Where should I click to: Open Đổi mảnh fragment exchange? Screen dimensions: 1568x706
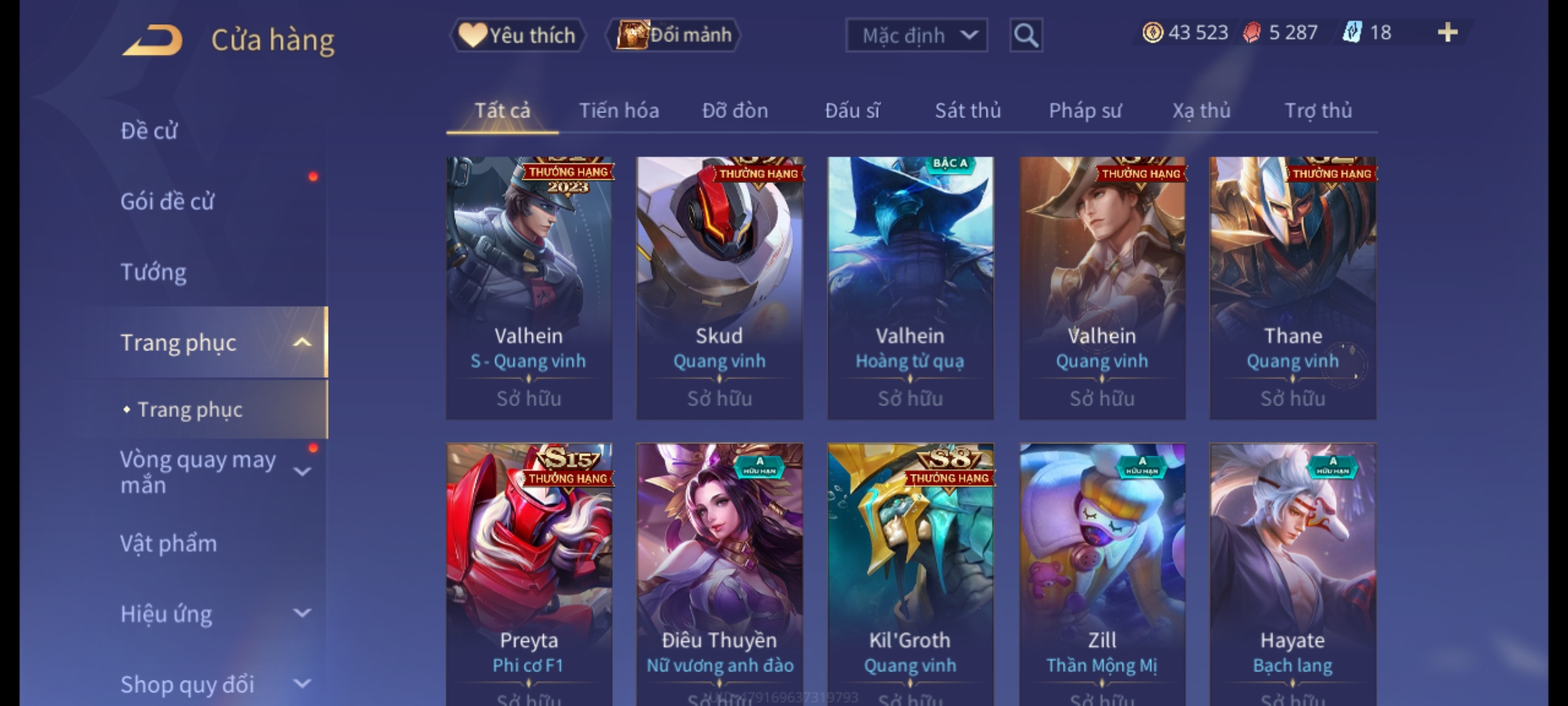click(674, 35)
